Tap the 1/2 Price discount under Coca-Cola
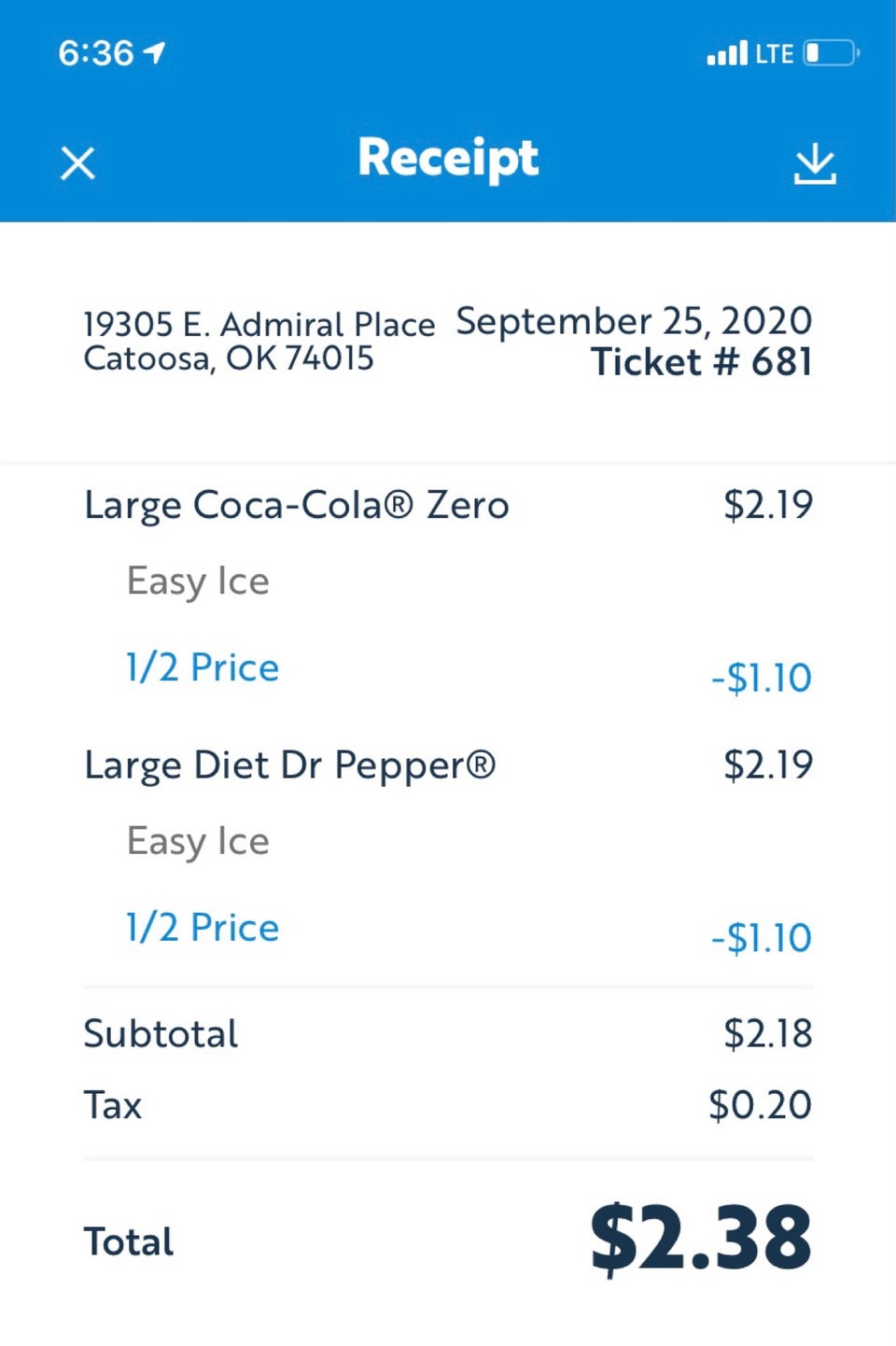896x1346 pixels. [x=203, y=667]
